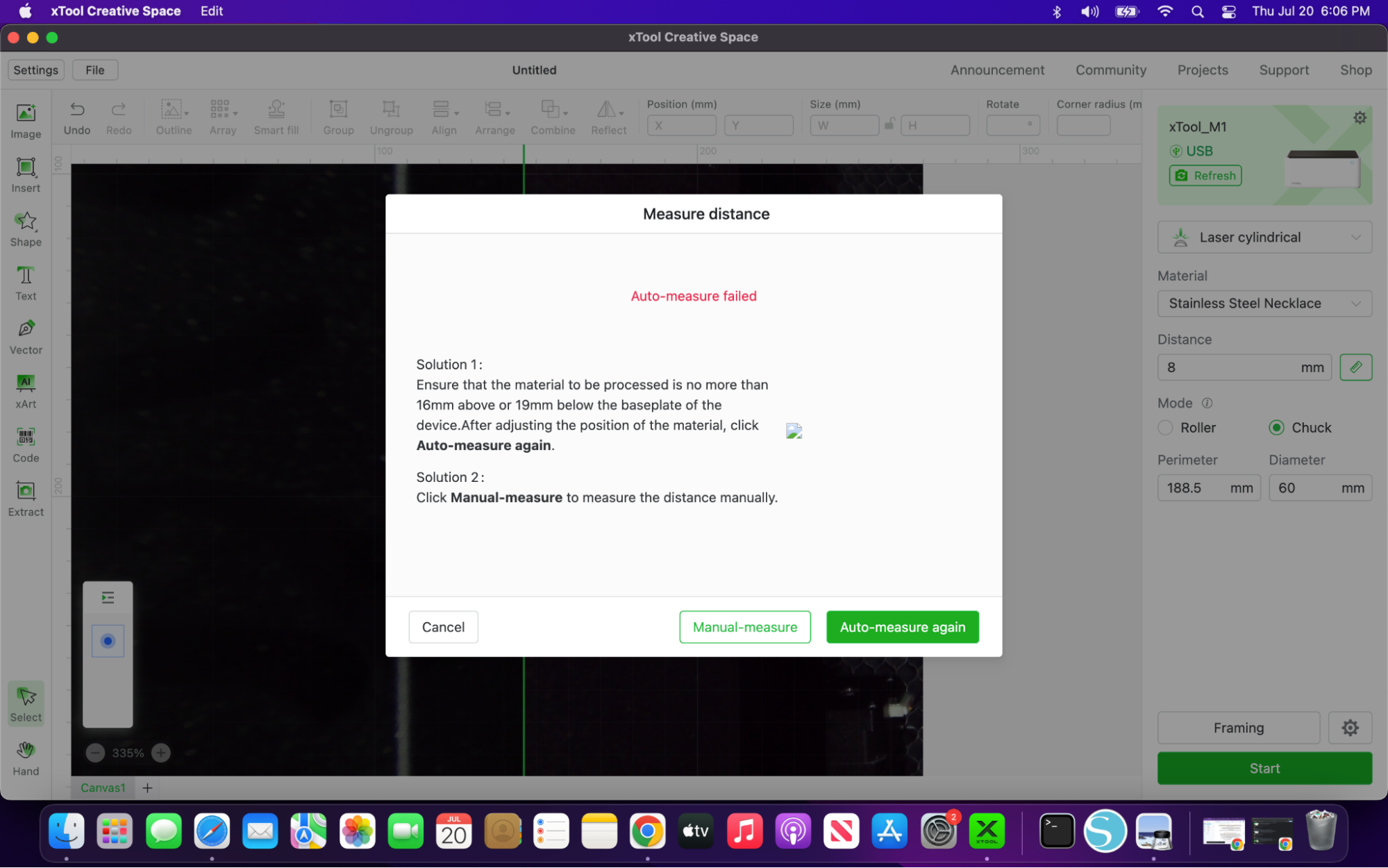Select the Image tool in sidebar

(26, 121)
